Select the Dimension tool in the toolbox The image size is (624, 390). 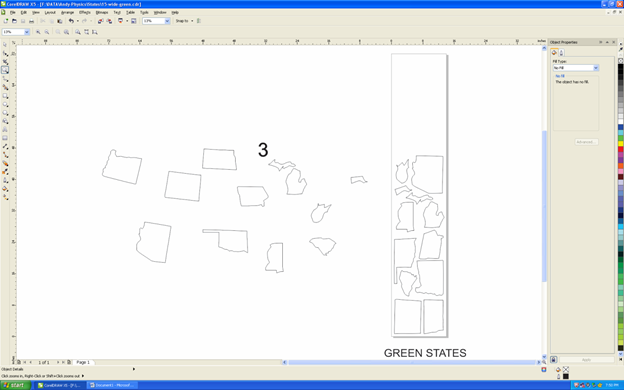pos(5,146)
